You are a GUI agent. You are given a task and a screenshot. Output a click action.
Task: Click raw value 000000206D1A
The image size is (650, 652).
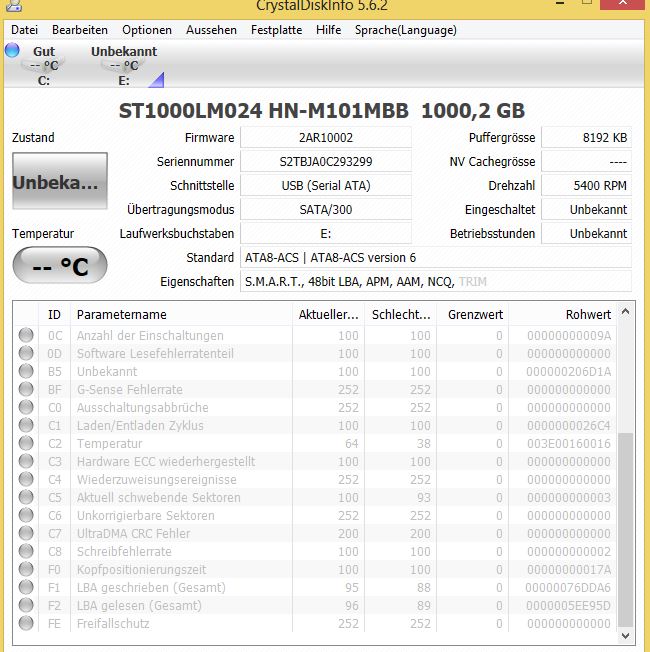[x=568, y=371]
